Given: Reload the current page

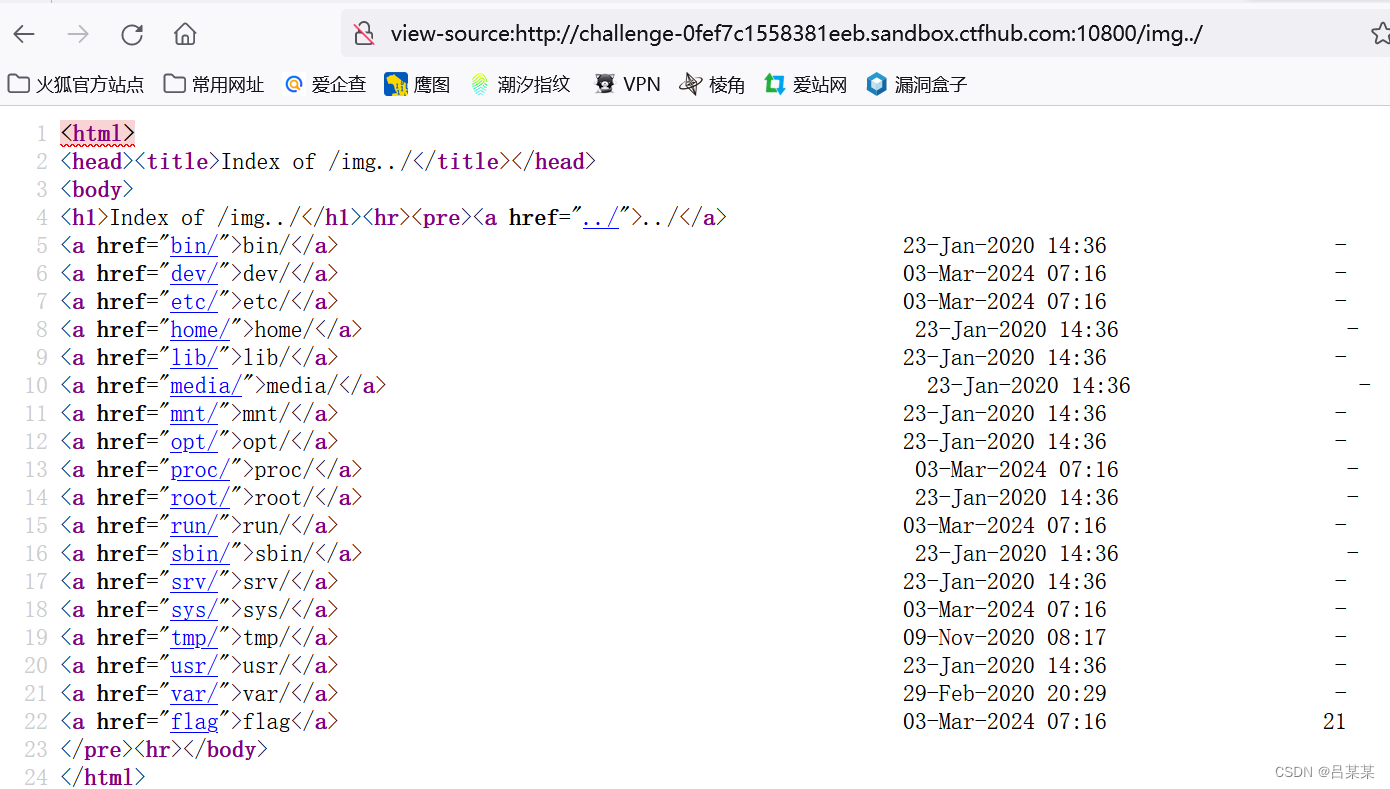Looking at the screenshot, I should [131, 33].
